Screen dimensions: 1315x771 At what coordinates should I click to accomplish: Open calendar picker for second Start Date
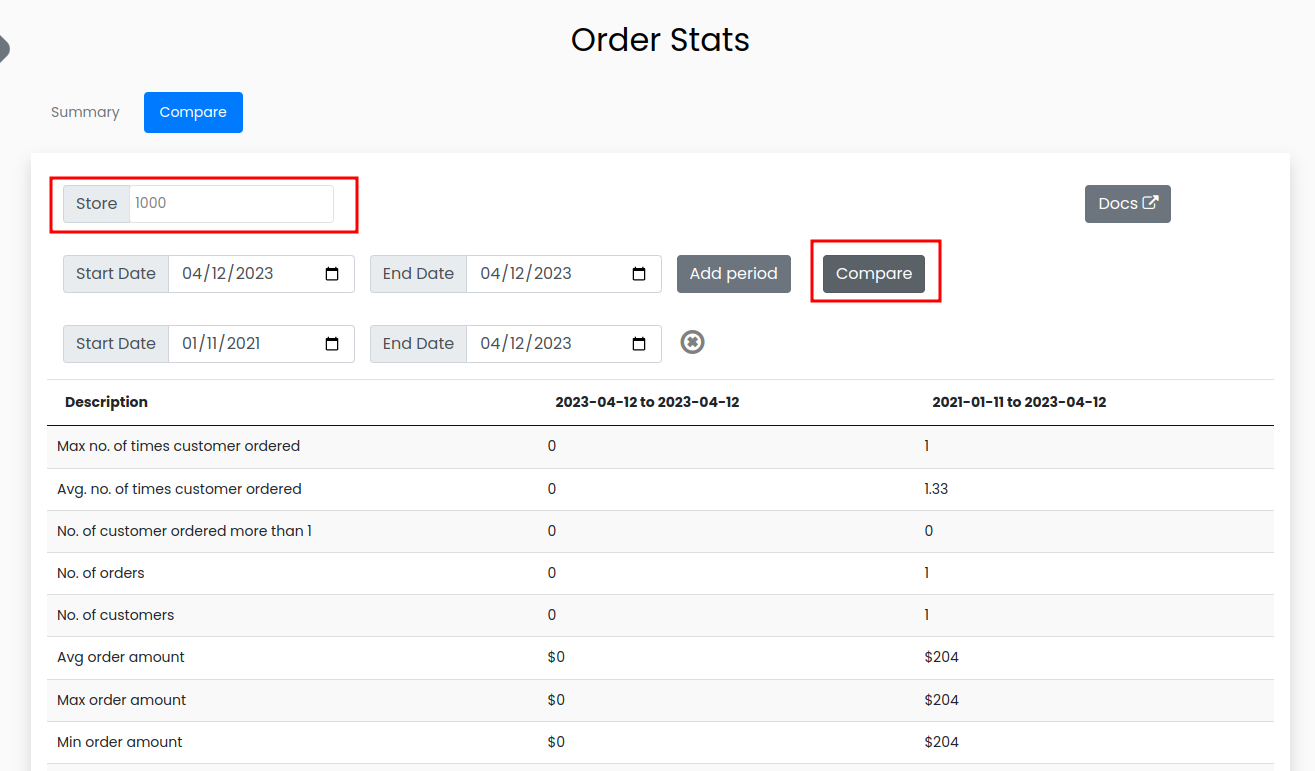[332, 344]
